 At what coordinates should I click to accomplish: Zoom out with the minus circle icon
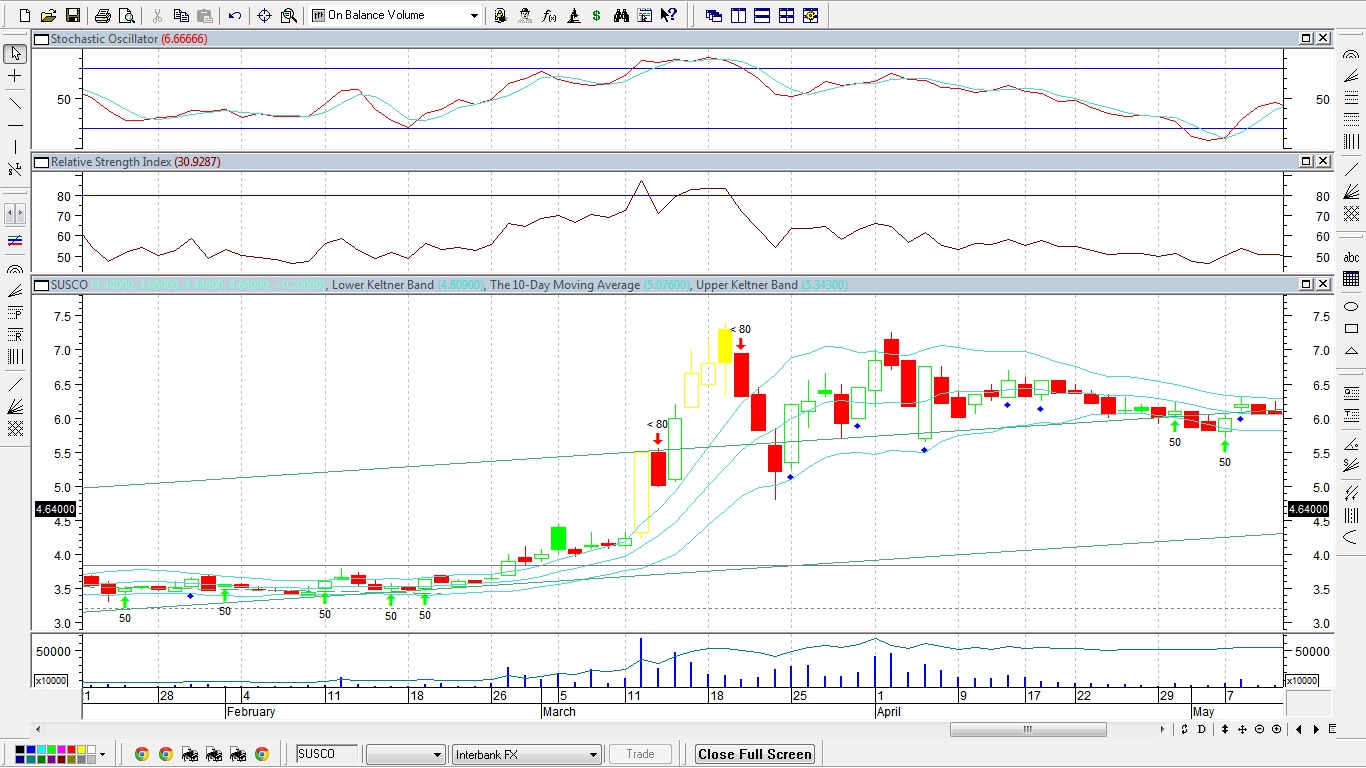(x=1259, y=729)
